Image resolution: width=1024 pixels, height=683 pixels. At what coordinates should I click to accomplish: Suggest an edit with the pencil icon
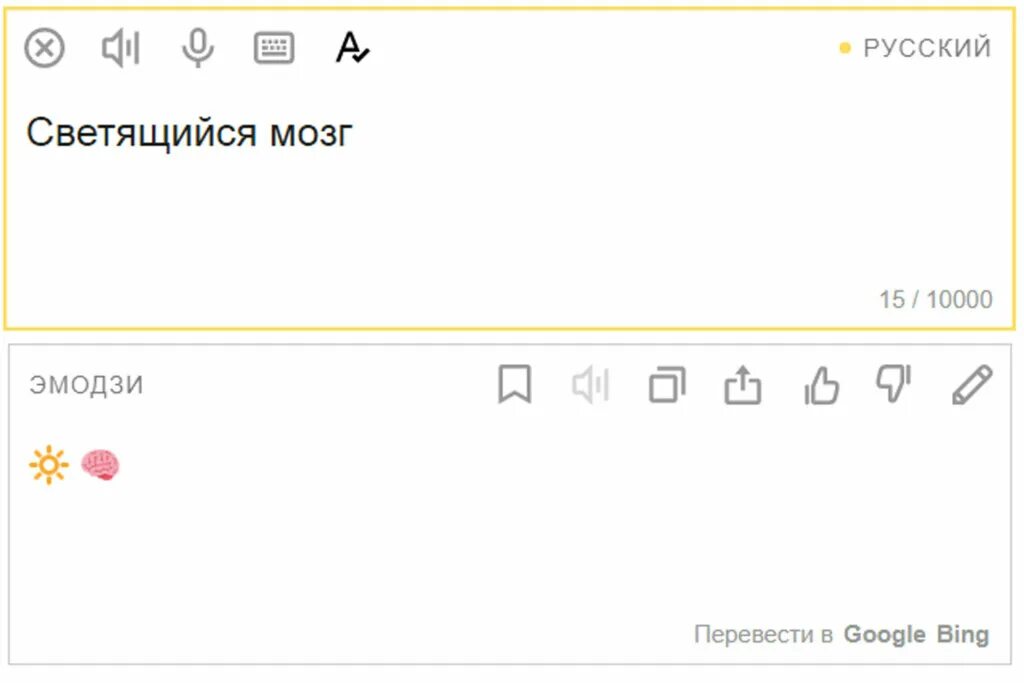coord(972,385)
